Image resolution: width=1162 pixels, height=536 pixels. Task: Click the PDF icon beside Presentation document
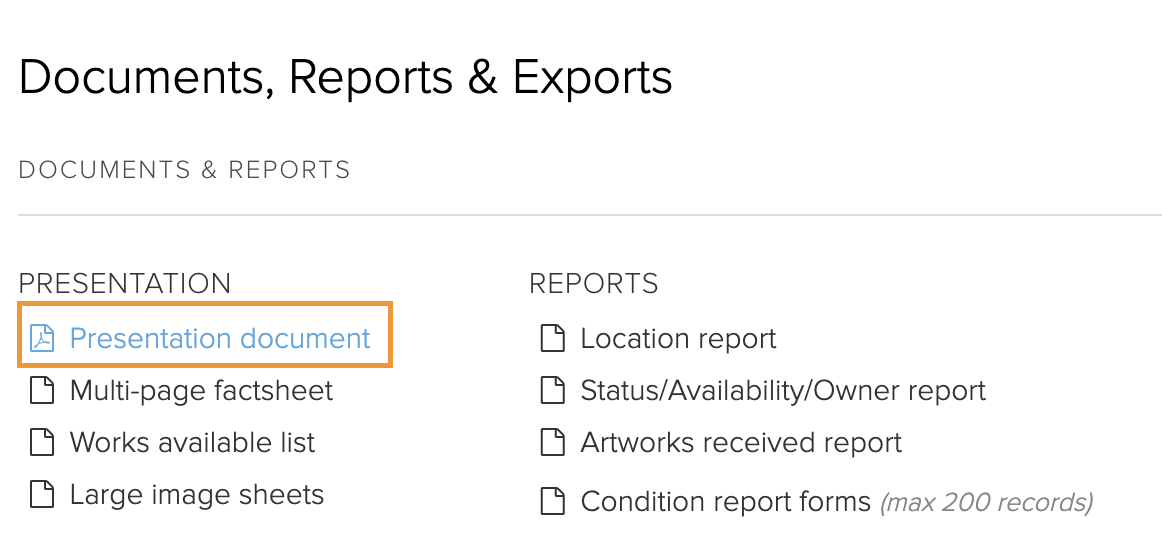pyautogui.click(x=42, y=339)
